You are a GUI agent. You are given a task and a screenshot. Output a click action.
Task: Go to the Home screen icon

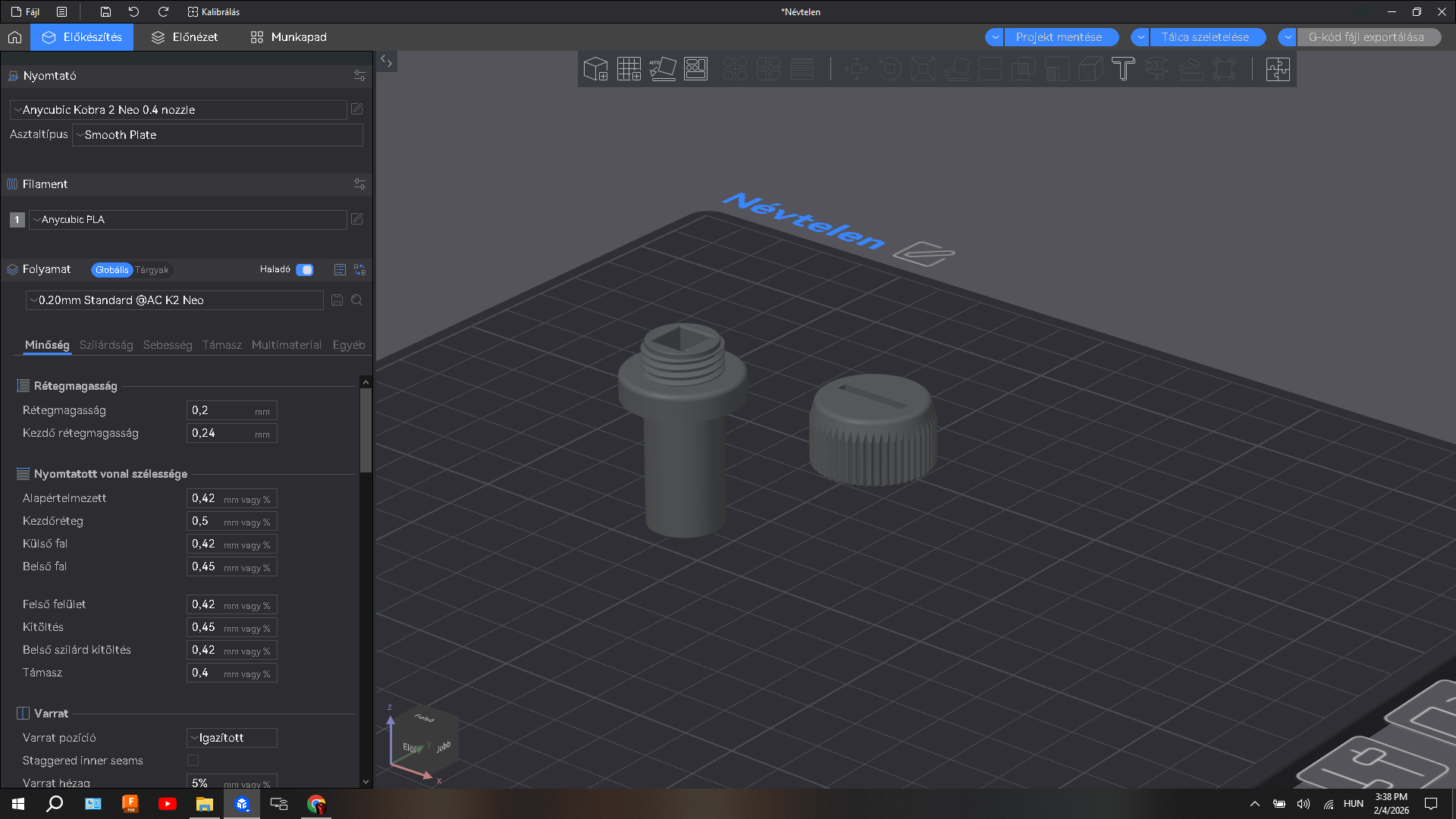tap(14, 37)
